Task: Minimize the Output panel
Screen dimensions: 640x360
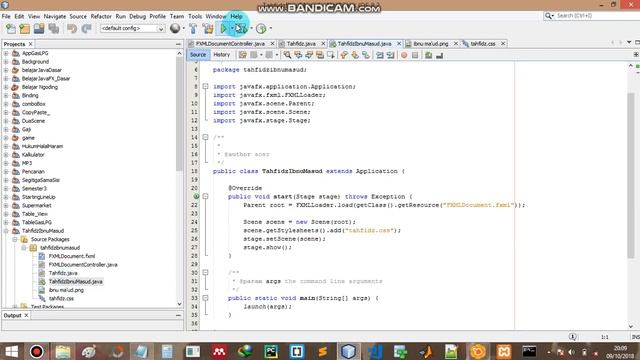Action: pos(178,316)
